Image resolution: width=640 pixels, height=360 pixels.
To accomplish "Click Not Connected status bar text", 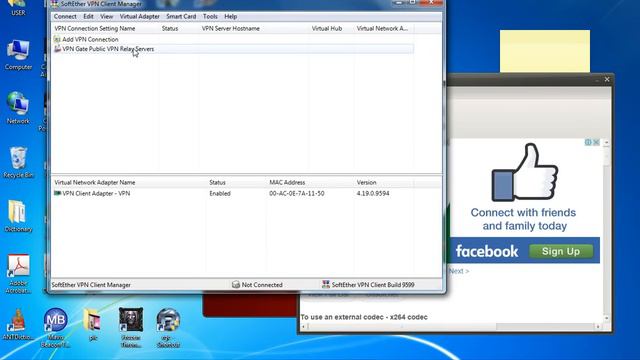I will [262, 285].
